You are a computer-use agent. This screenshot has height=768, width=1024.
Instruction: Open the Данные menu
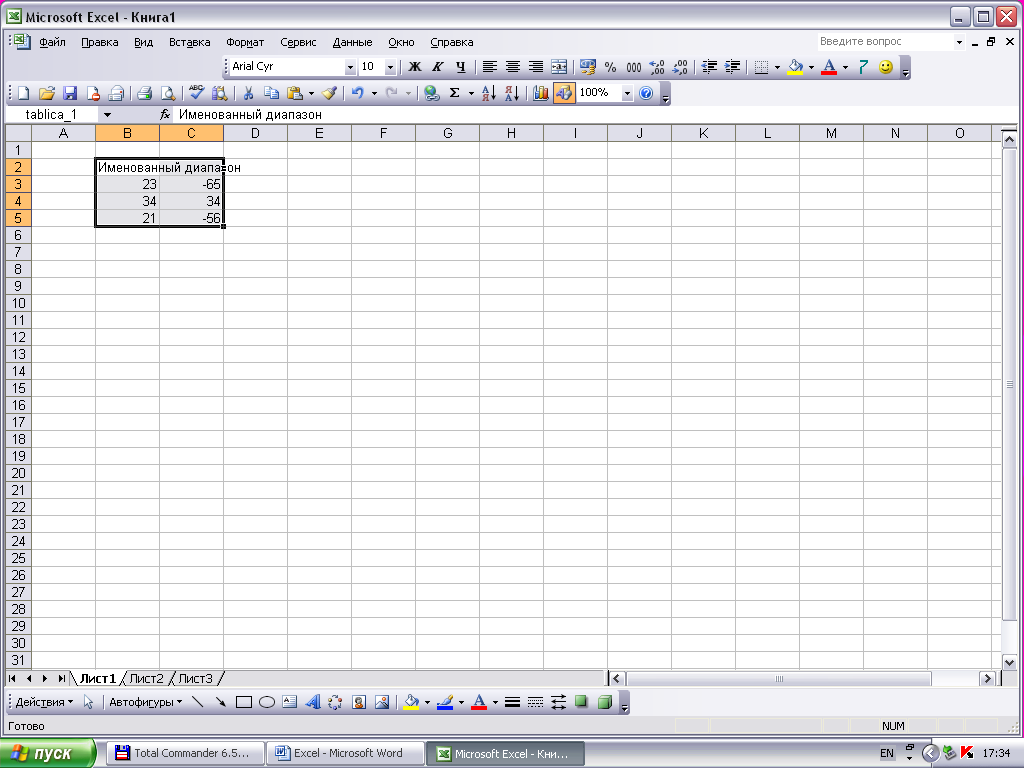(x=353, y=42)
